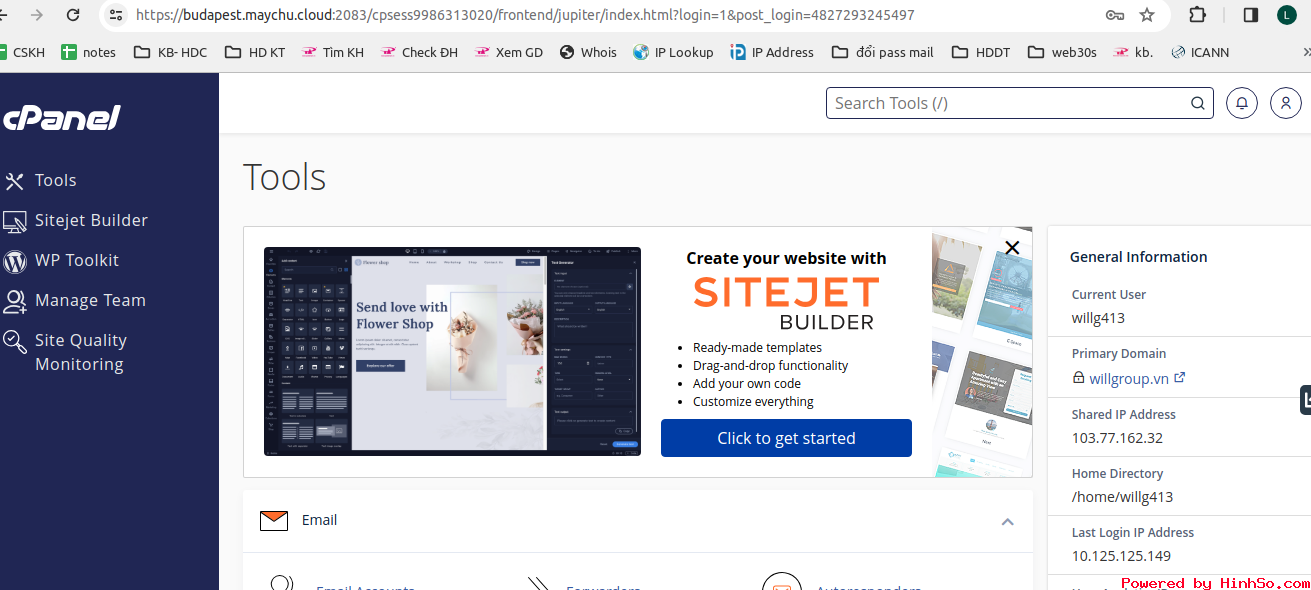Image resolution: width=1311 pixels, height=590 pixels.
Task: Click the Email section title
Action: 319,520
